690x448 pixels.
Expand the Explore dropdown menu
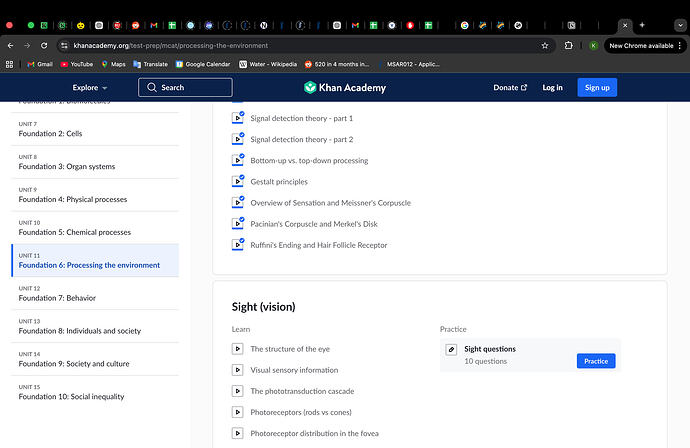[90, 88]
